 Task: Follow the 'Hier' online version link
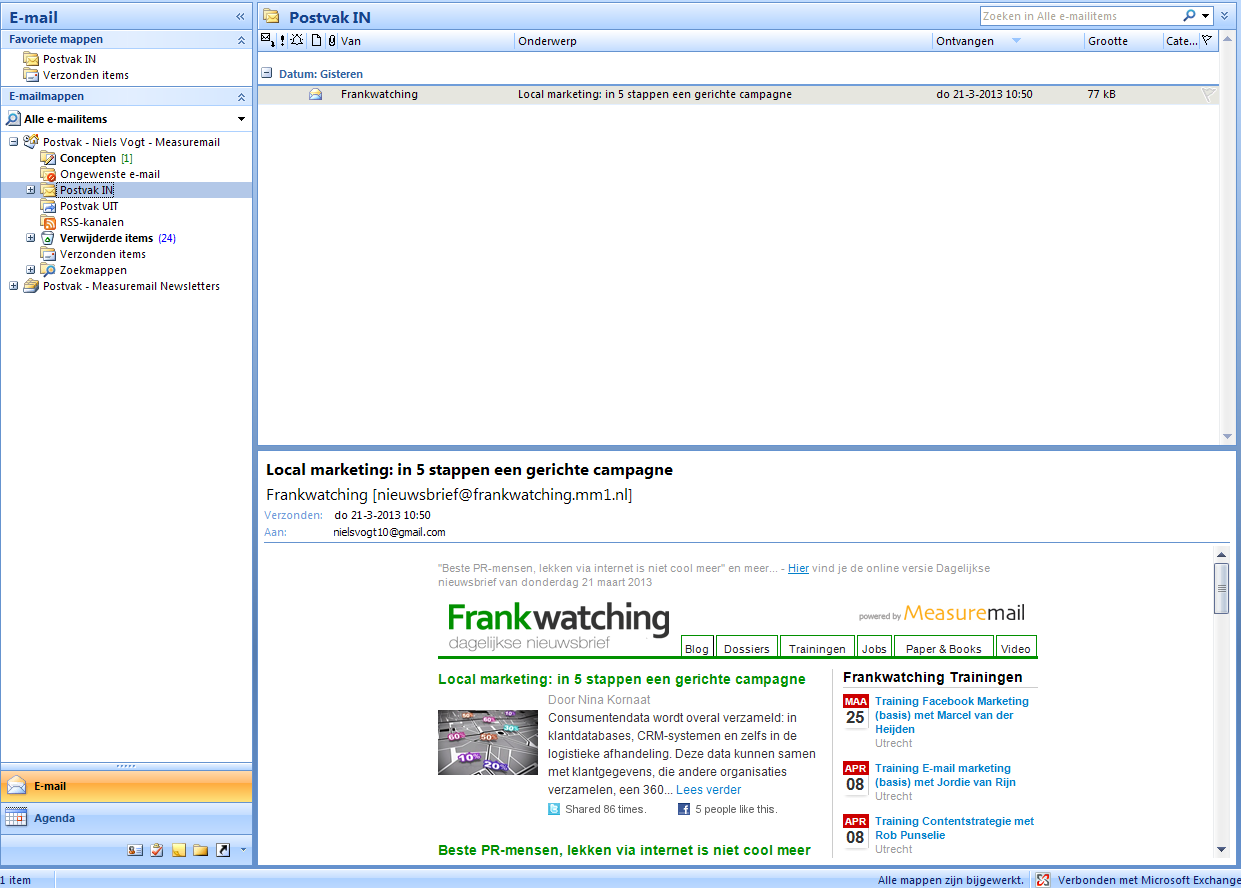point(798,568)
